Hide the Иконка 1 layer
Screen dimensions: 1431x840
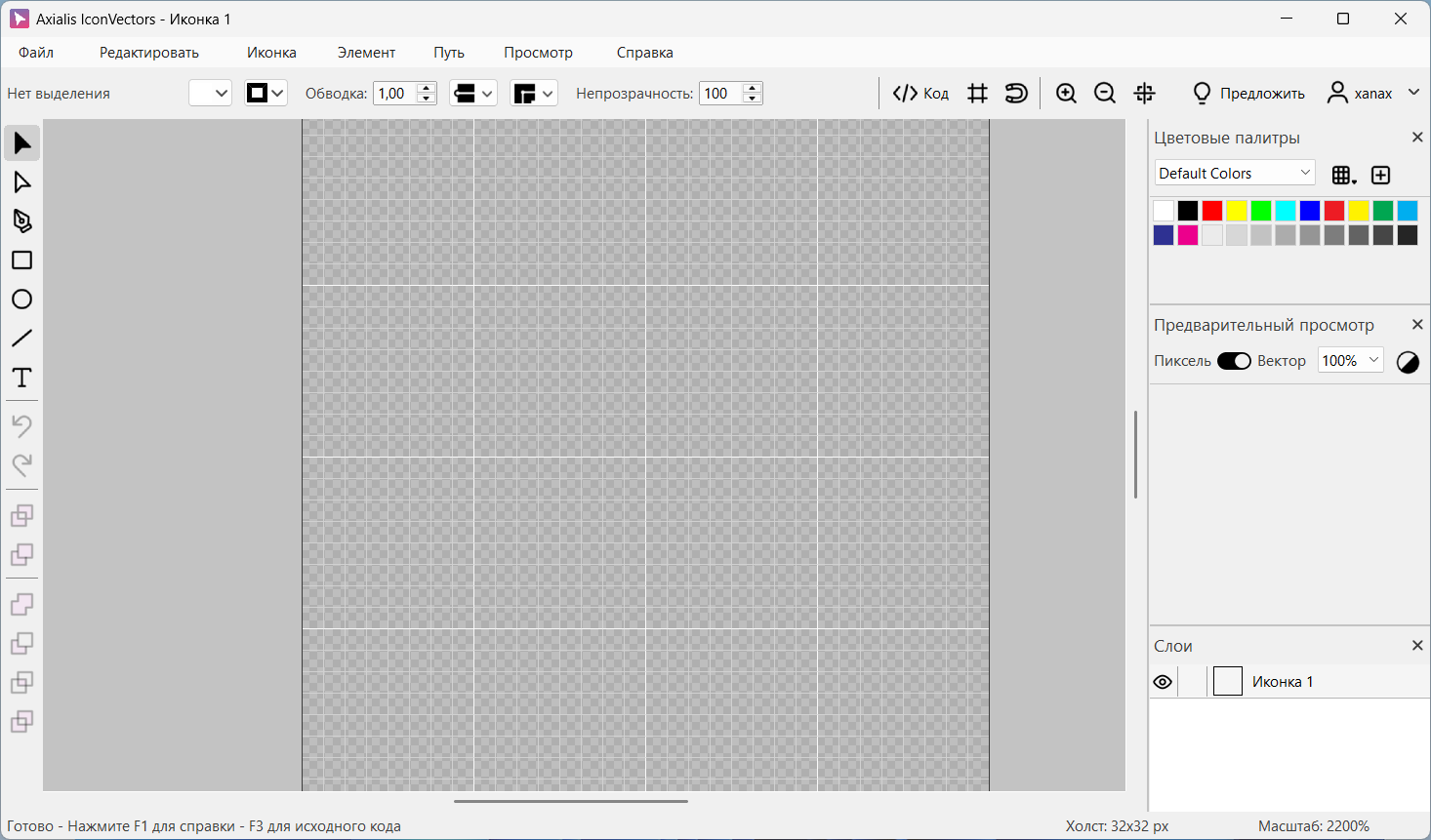pos(1163,682)
